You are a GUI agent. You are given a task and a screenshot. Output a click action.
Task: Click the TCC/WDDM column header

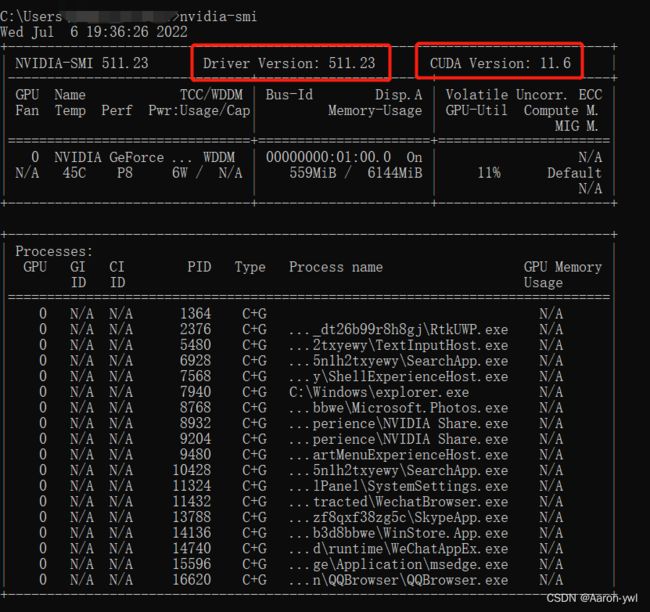point(211,95)
